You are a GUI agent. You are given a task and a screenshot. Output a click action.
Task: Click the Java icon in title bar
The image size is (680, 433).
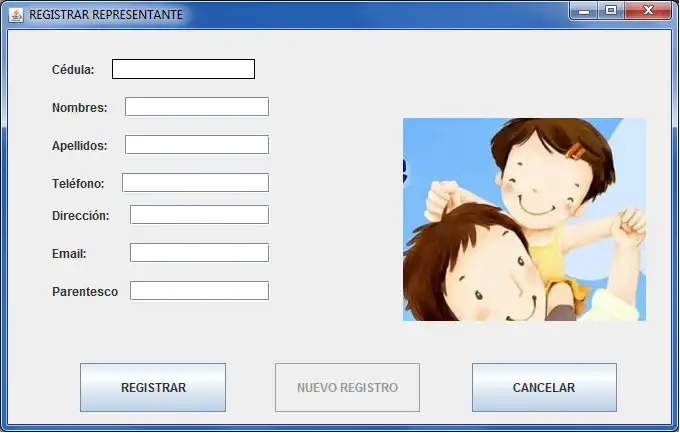coord(16,15)
